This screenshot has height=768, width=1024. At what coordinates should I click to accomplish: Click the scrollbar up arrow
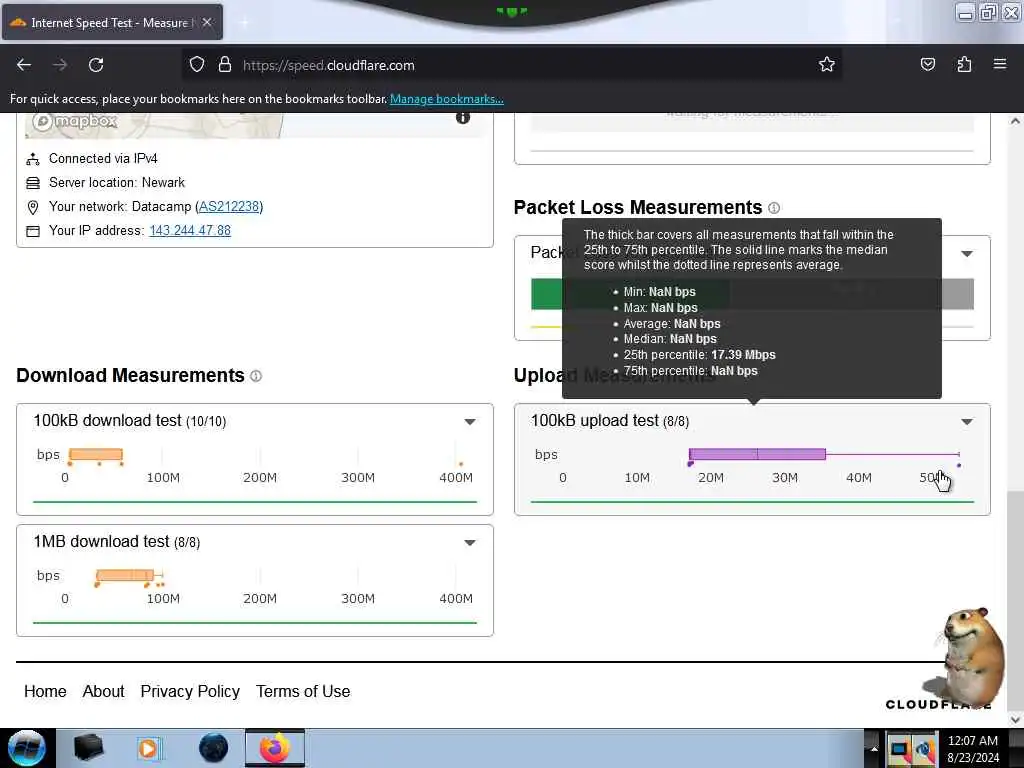click(x=1015, y=121)
